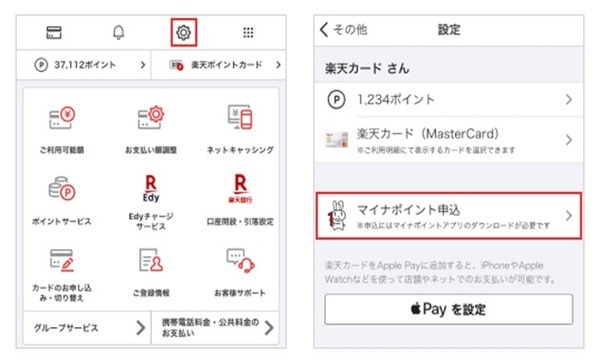Click the お客様サポート label text

[x=240, y=293]
